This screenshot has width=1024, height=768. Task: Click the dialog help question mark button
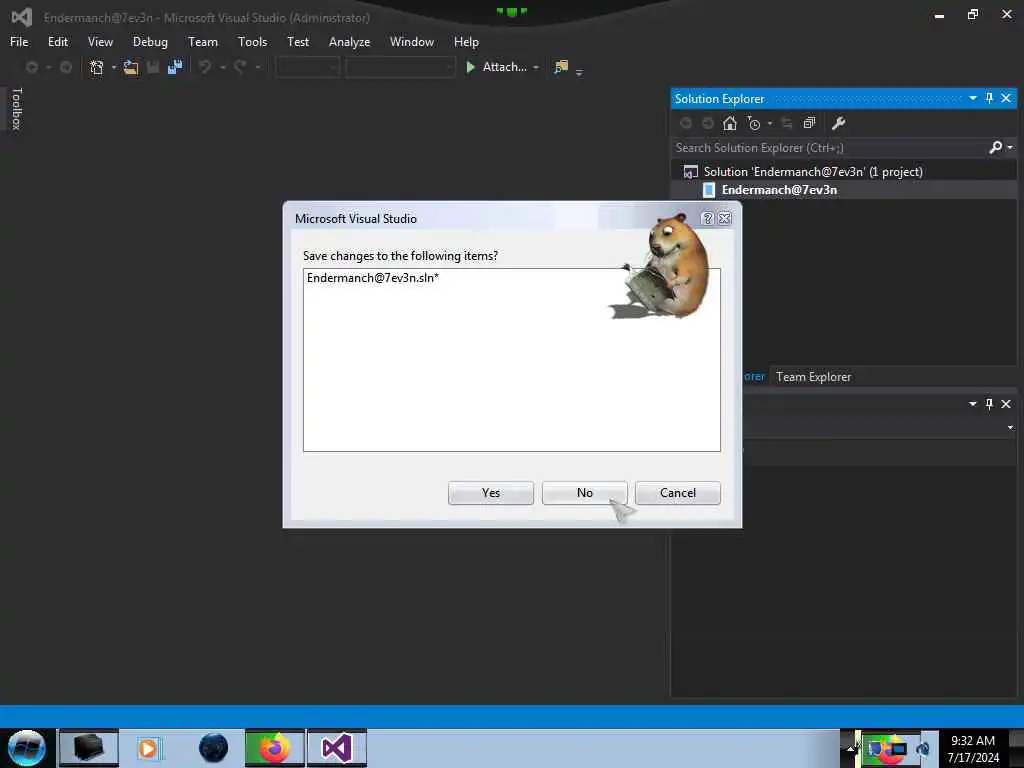click(707, 218)
